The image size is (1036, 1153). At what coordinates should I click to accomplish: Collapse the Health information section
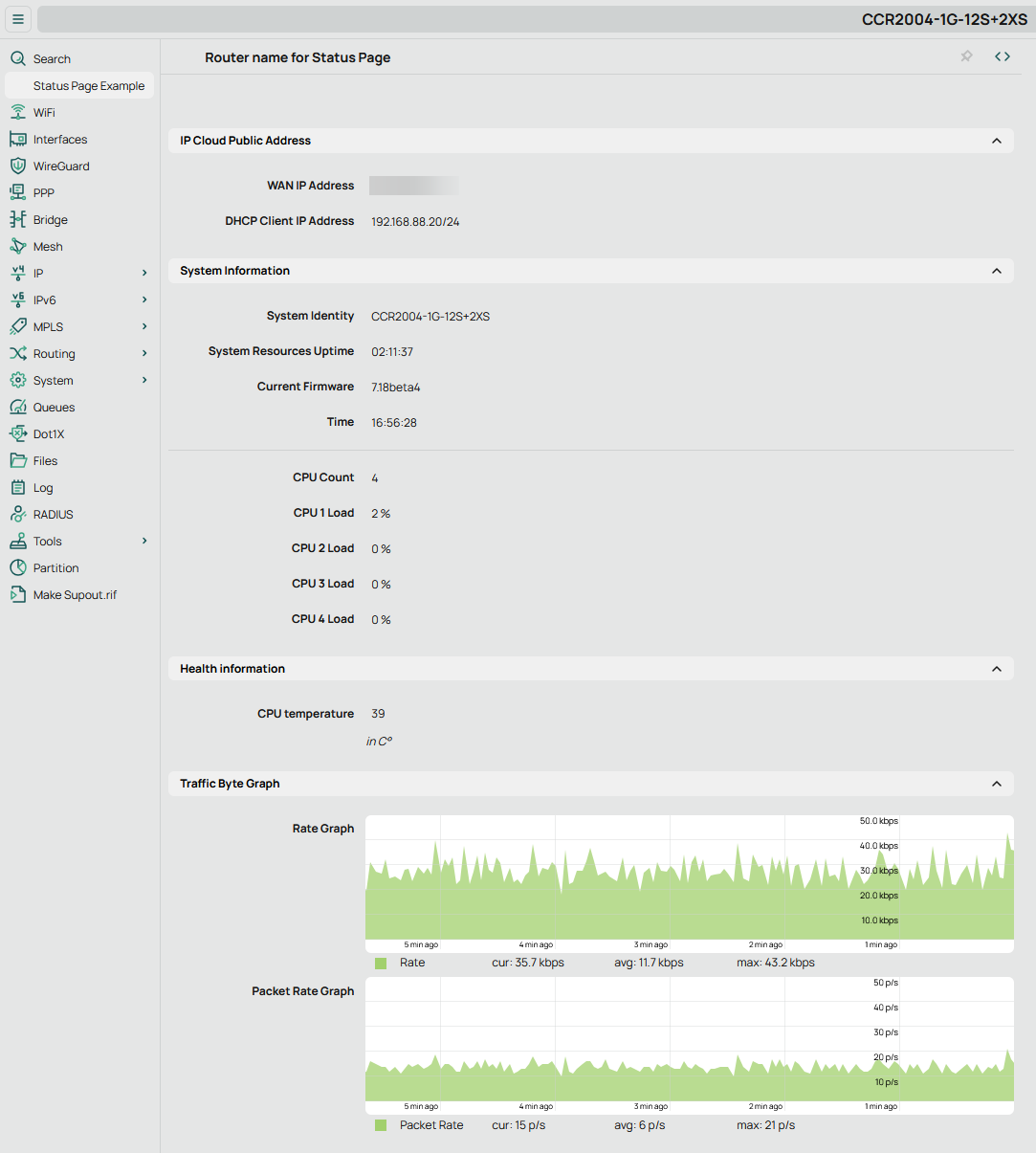point(996,669)
